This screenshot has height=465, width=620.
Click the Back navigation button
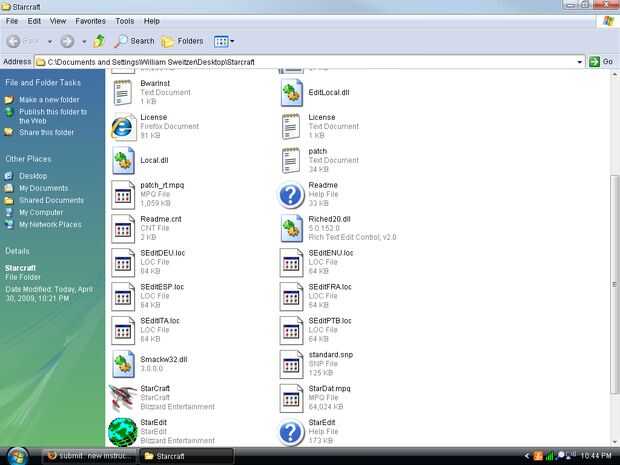point(13,41)
